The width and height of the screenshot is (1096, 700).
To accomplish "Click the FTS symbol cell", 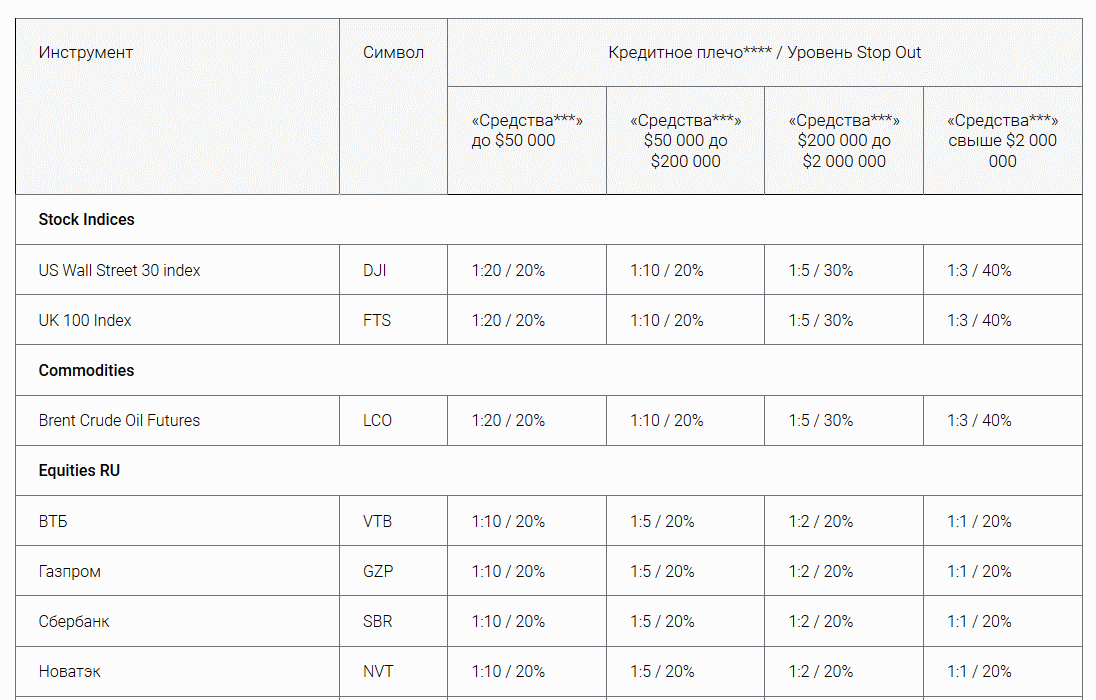I will pos(377,321).
